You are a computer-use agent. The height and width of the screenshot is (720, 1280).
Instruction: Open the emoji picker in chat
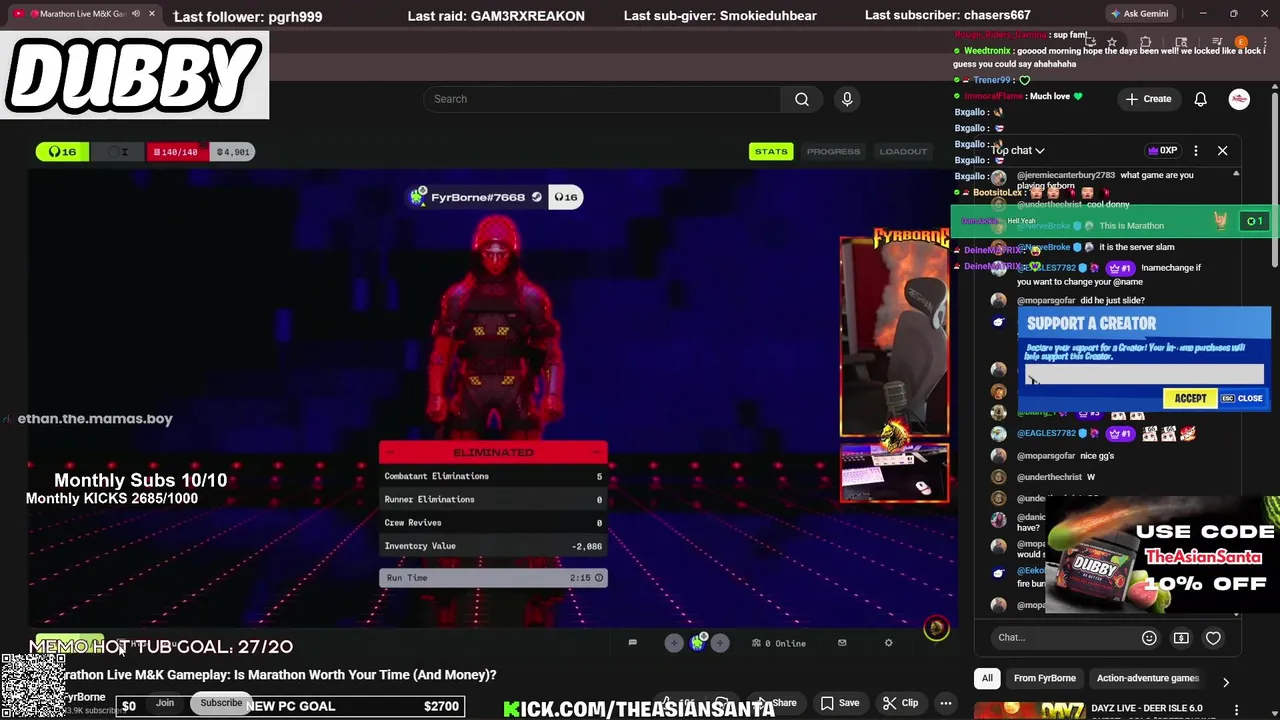tap(1149, 638)
